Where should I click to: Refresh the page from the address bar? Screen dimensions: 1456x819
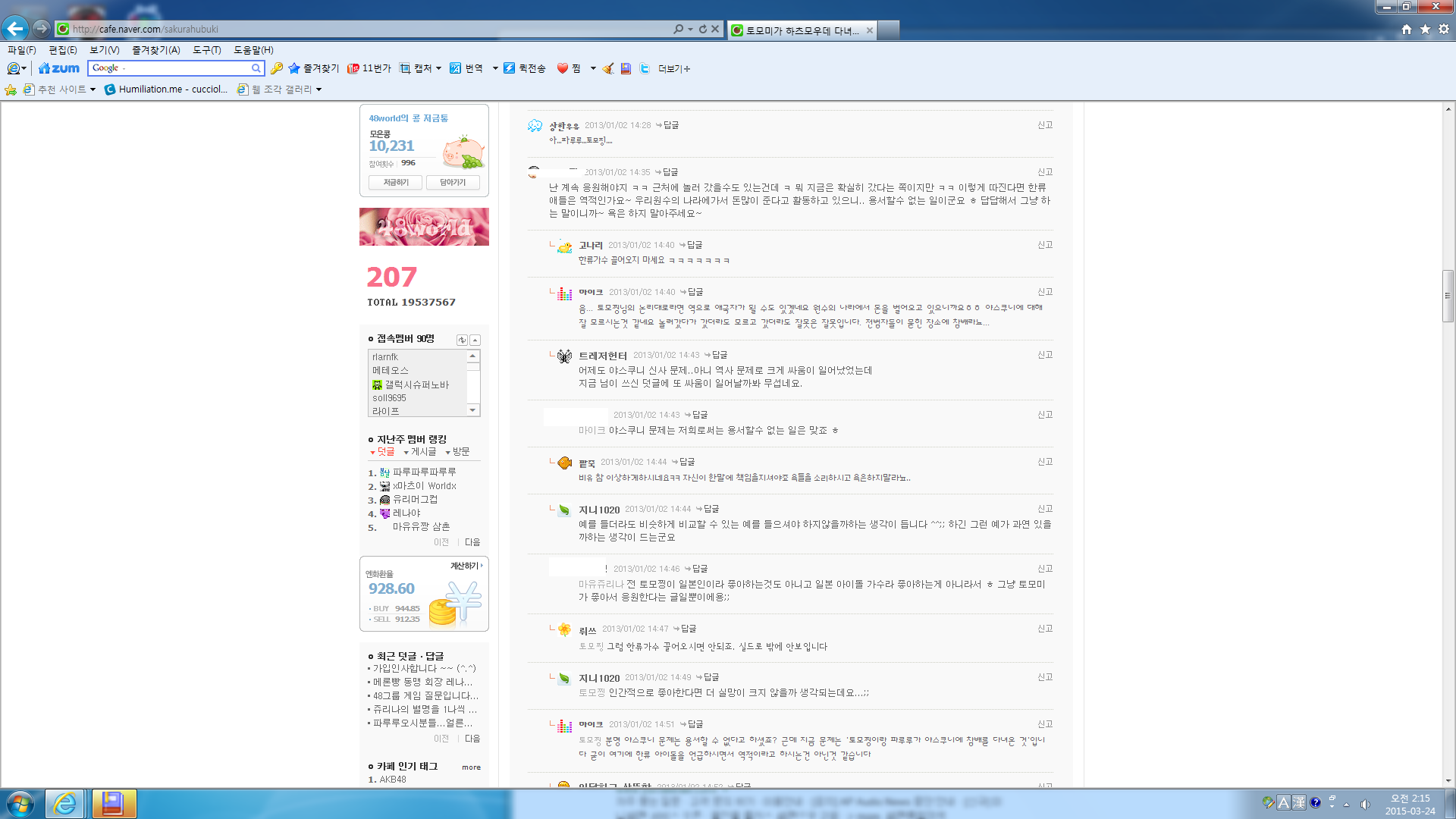click(702, 29)
